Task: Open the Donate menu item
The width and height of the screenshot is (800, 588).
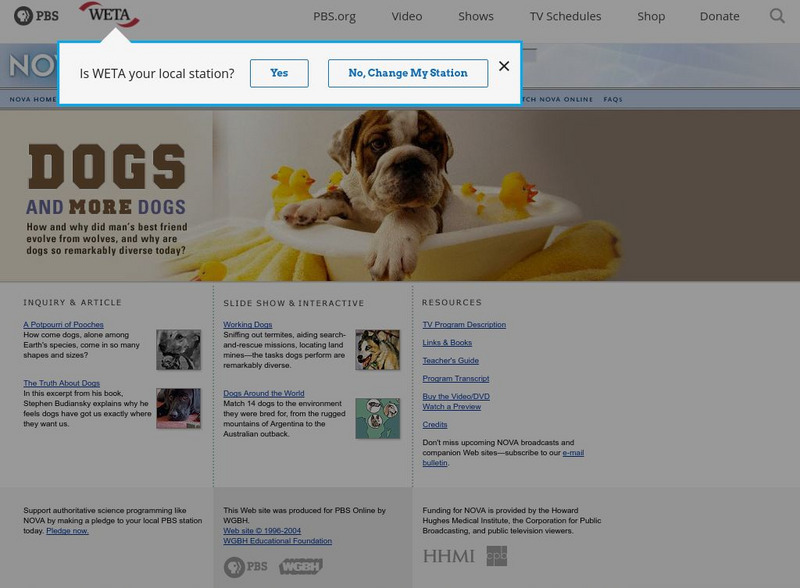Action: [x=719, y=16]
